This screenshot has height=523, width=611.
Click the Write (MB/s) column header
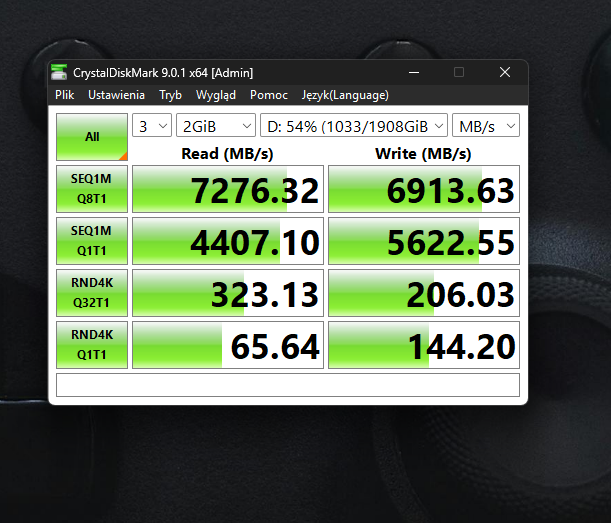[x=423, y=154]
